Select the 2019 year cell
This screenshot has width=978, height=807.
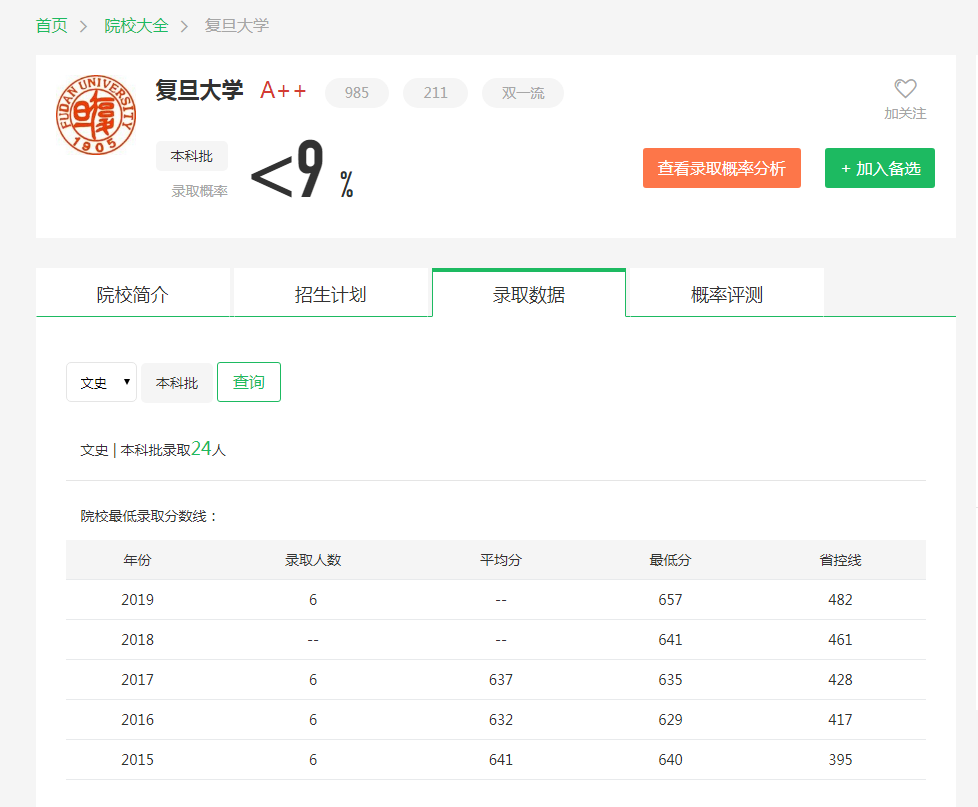click(137, 599)
